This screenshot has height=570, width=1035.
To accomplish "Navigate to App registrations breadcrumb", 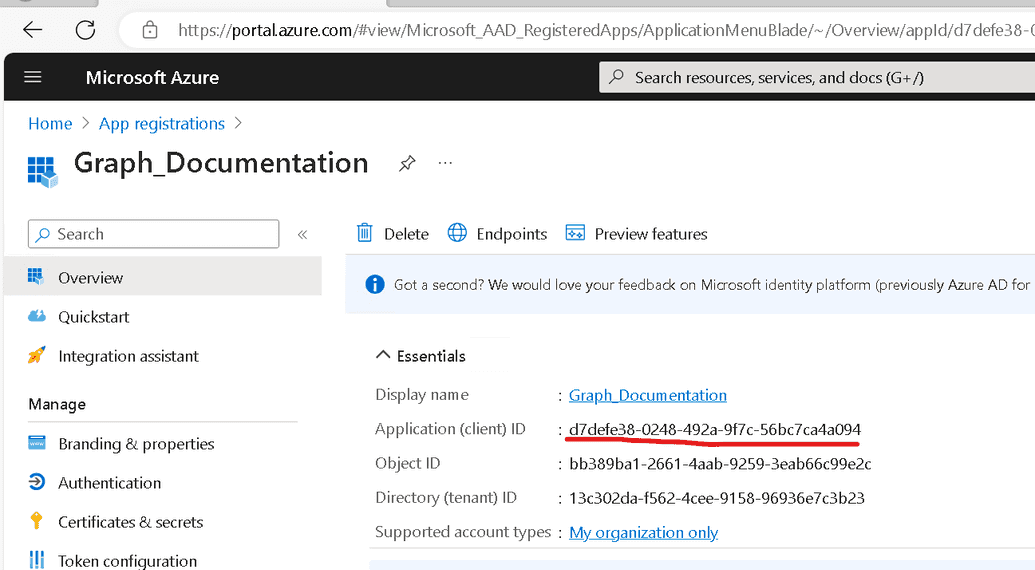I will click(161, 124).
